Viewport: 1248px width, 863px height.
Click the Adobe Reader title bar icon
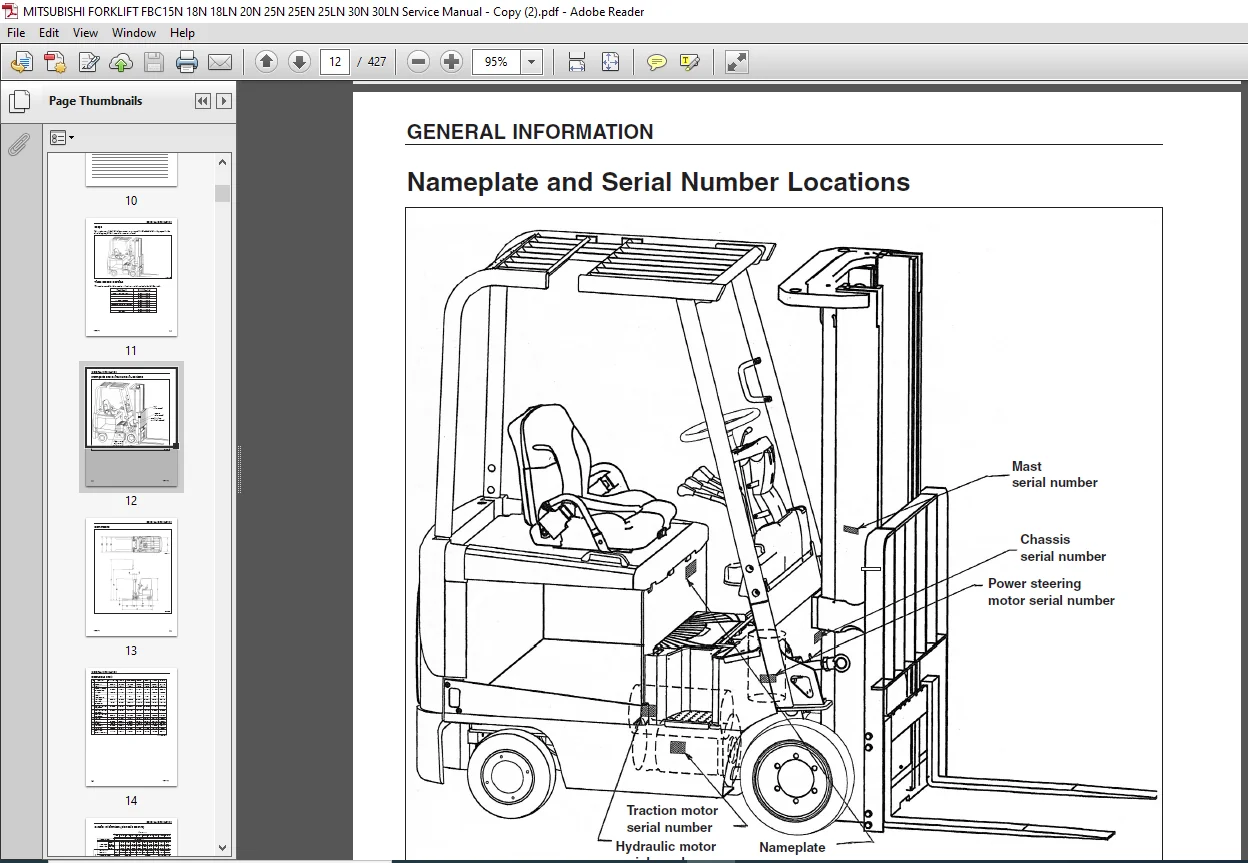[x=11, y=11]
